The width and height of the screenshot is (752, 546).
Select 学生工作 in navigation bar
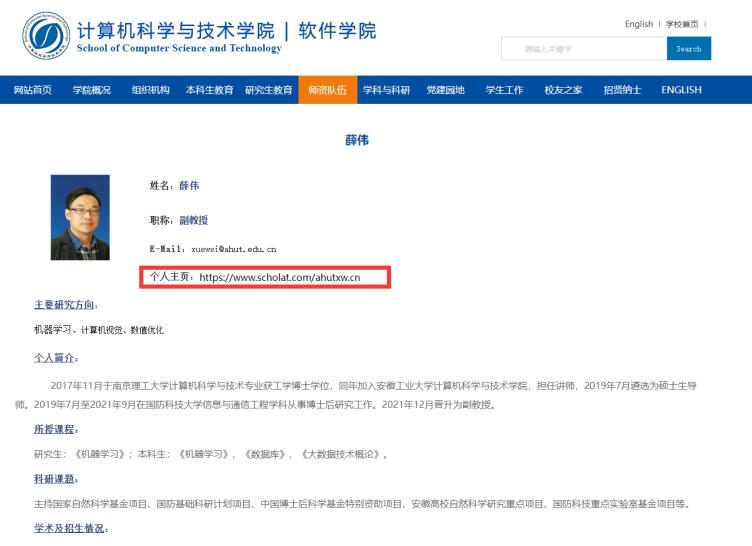pyautogui.click(x=504, y=90)
